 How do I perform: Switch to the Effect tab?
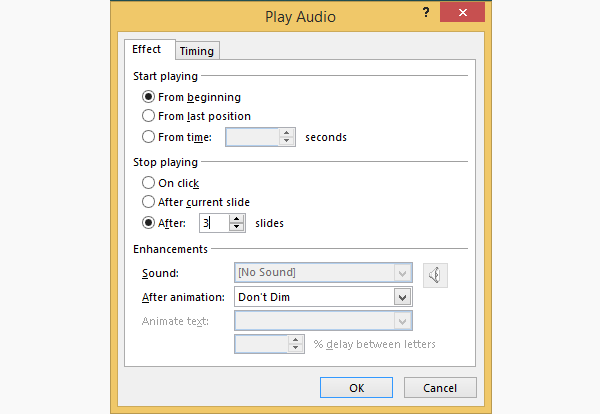147,50
